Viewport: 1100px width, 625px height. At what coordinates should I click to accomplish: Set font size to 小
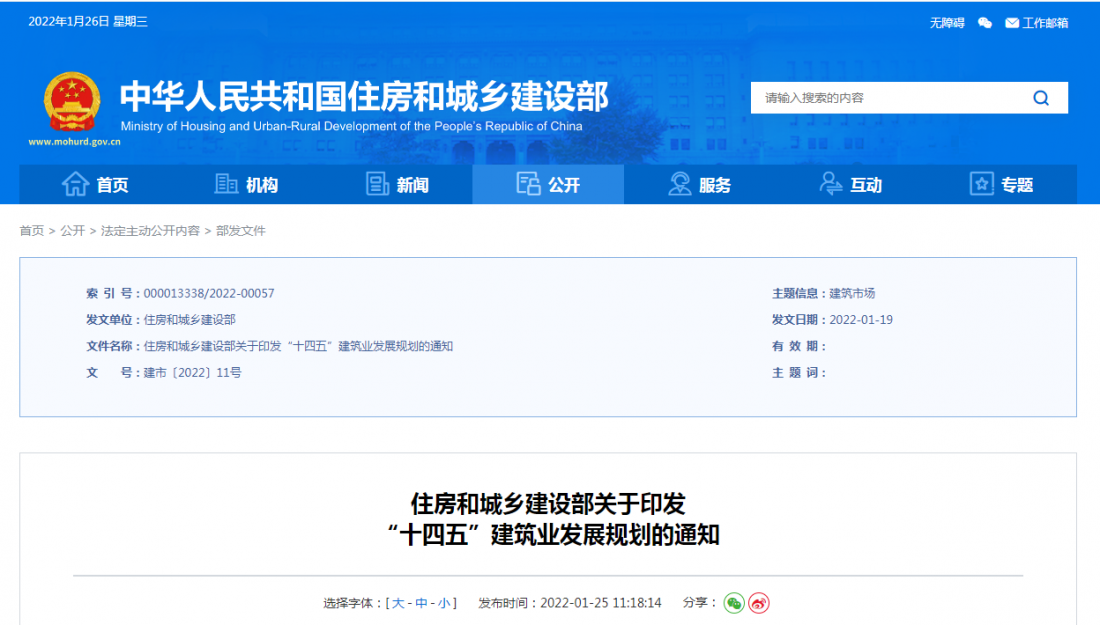pos(444,603)
